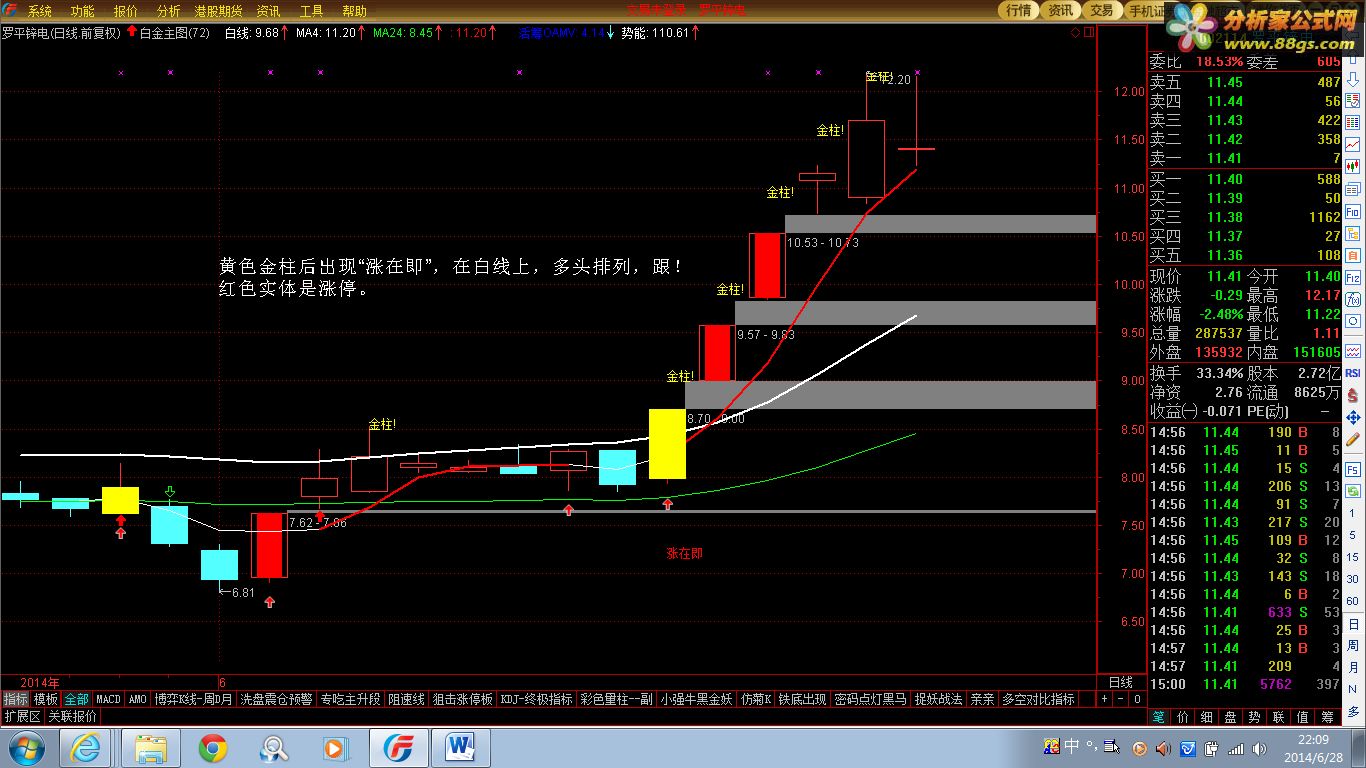Open the 关联报价 tab

point(72,716)
